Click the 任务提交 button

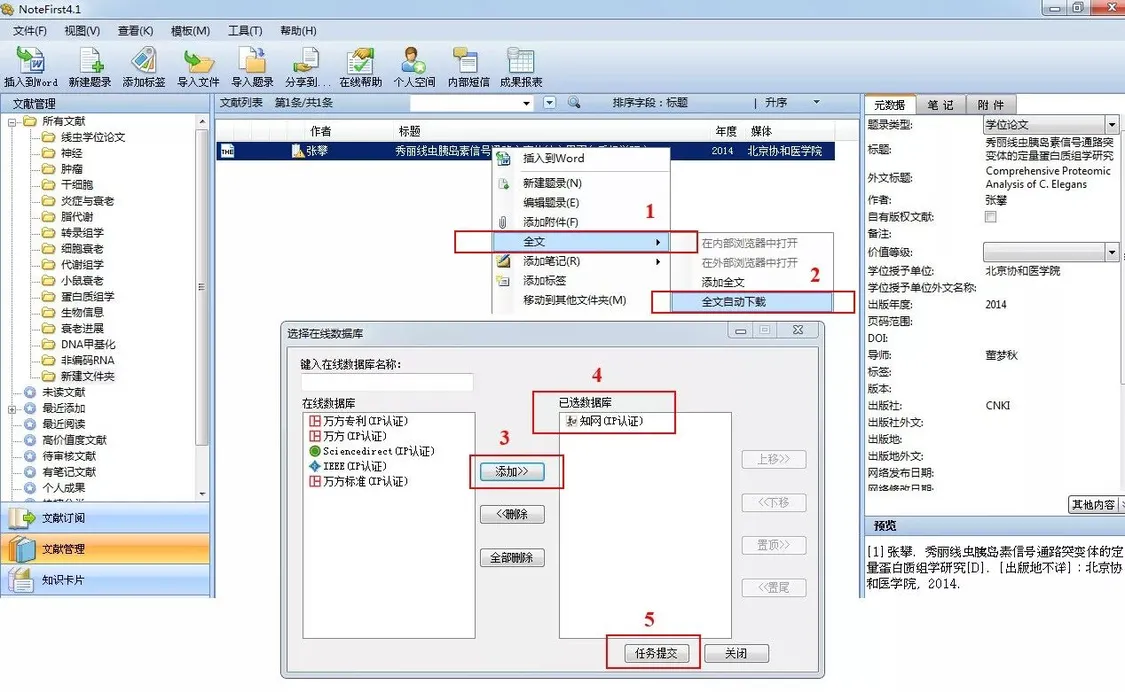click(656, 653)
